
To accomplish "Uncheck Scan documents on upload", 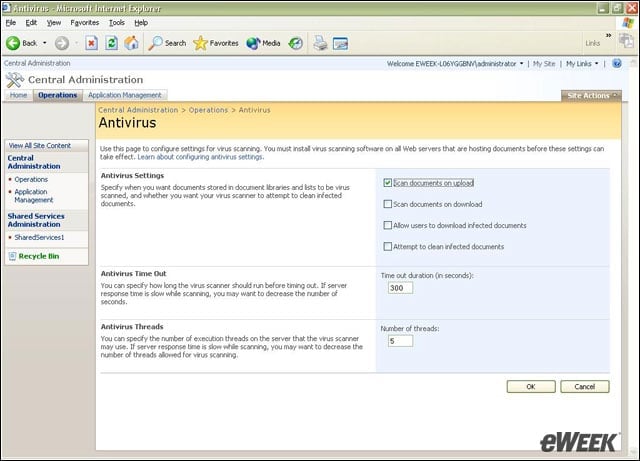I will point(388,183).
